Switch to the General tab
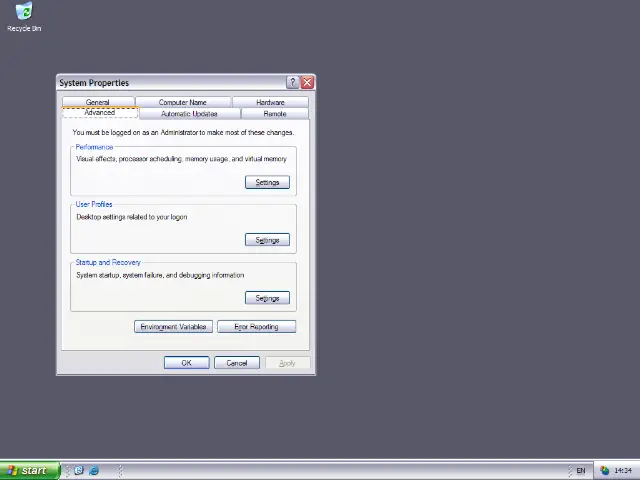 (x=98, y=102)
